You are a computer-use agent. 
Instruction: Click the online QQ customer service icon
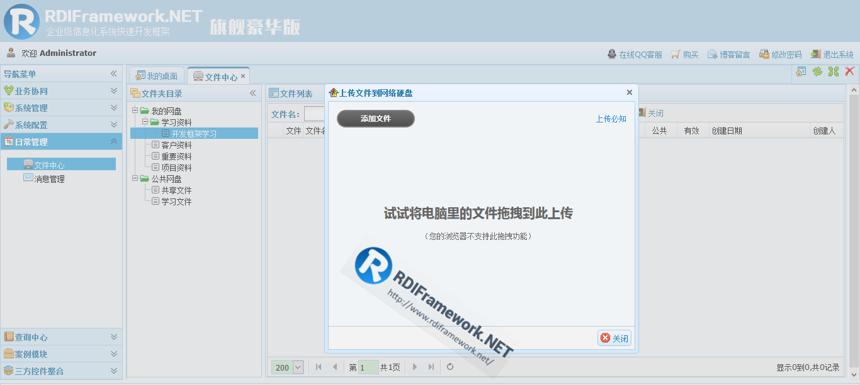(x=612, y=54)
